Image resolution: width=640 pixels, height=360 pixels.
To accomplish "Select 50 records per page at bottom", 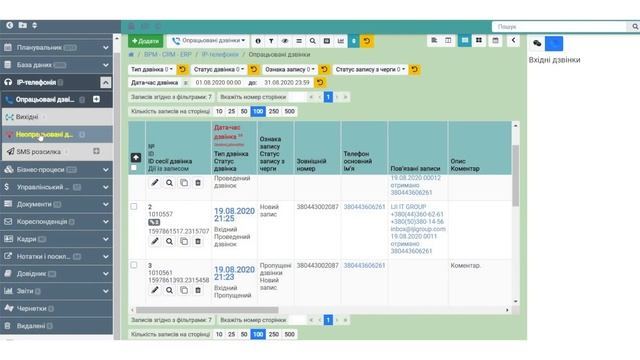I will pyautogui.click(x=244, y=334).
